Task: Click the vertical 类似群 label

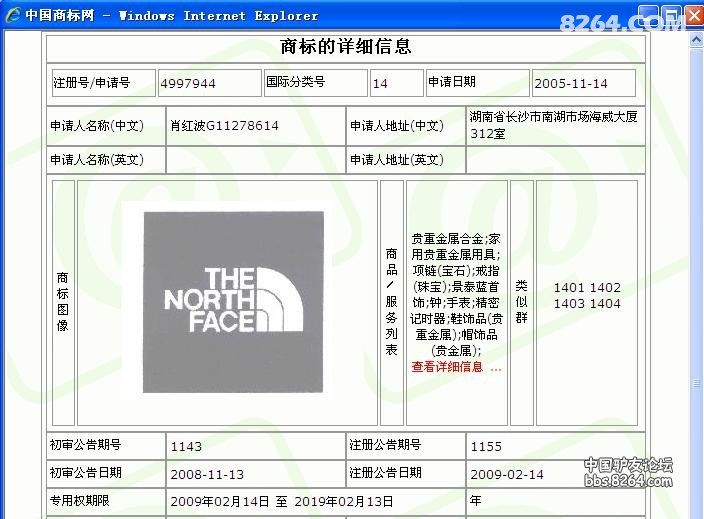Action: pos(521,302)
